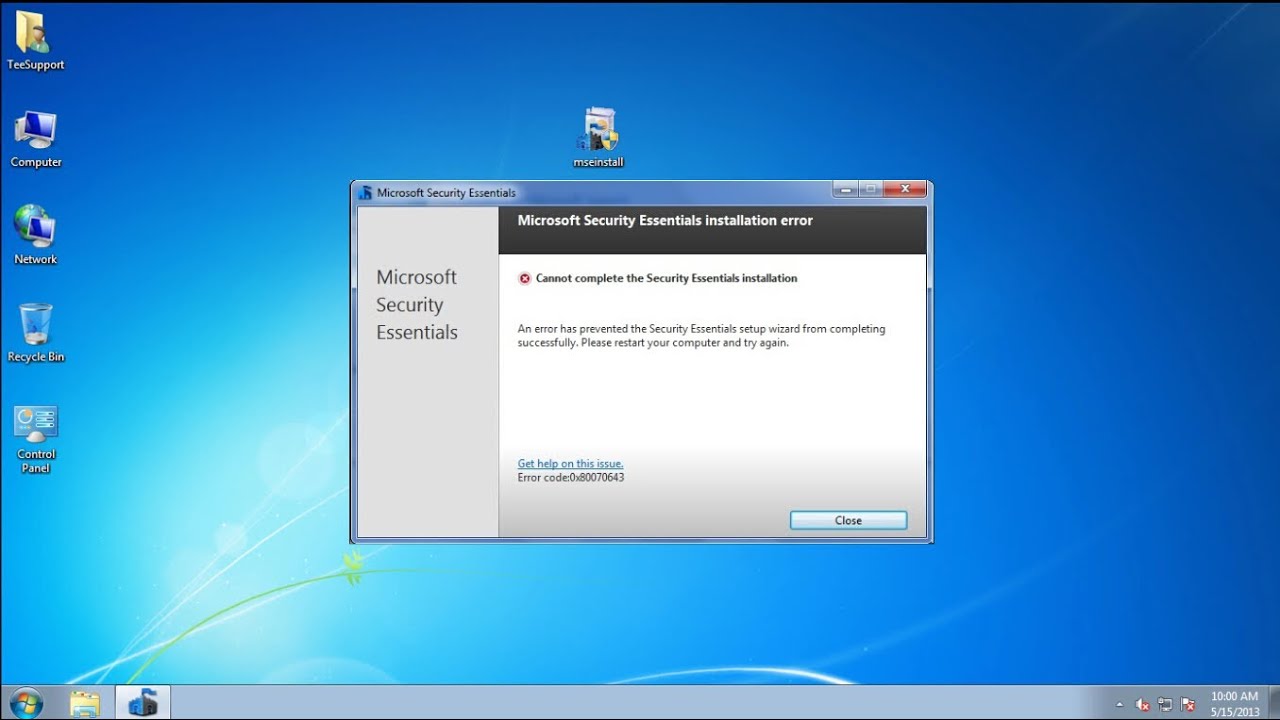Click the Security Essentials title bar icon

click(365, 193)
